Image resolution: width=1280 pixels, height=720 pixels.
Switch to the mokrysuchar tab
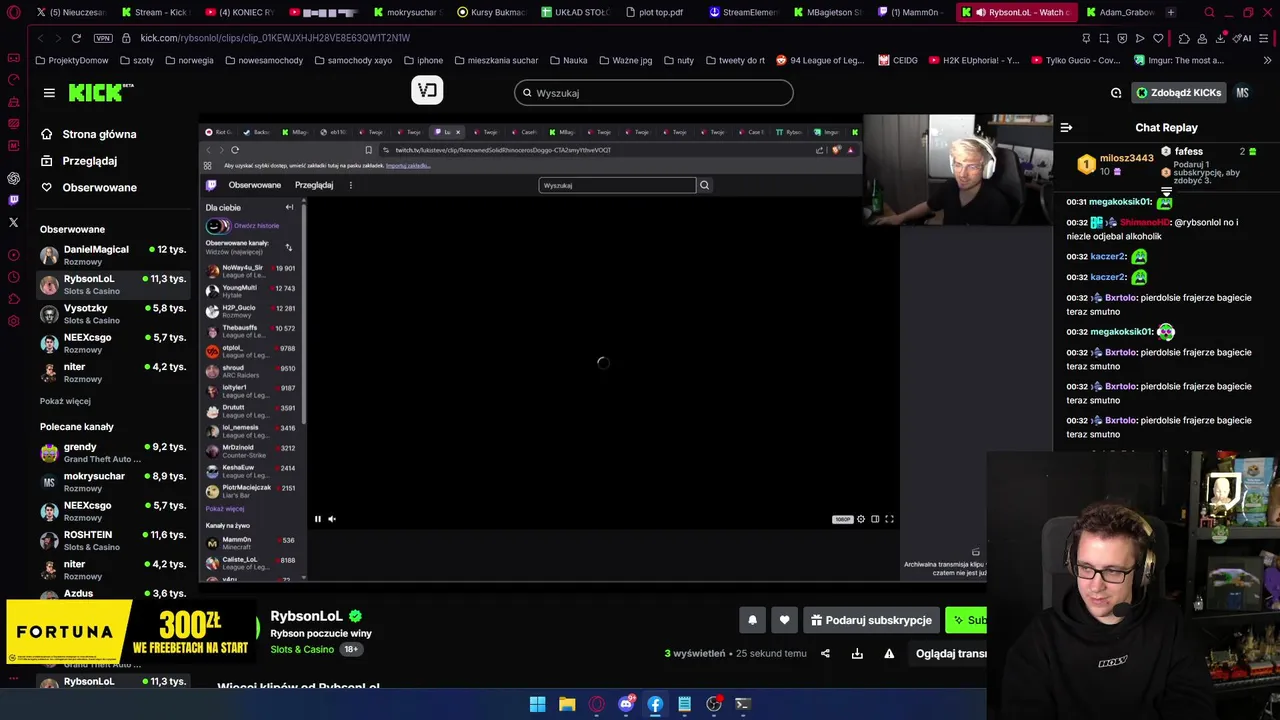pyautogui.click(x=407, y=12)
